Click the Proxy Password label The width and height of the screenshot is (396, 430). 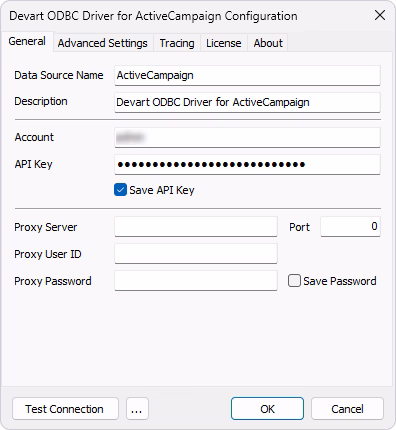pos(53,281)
